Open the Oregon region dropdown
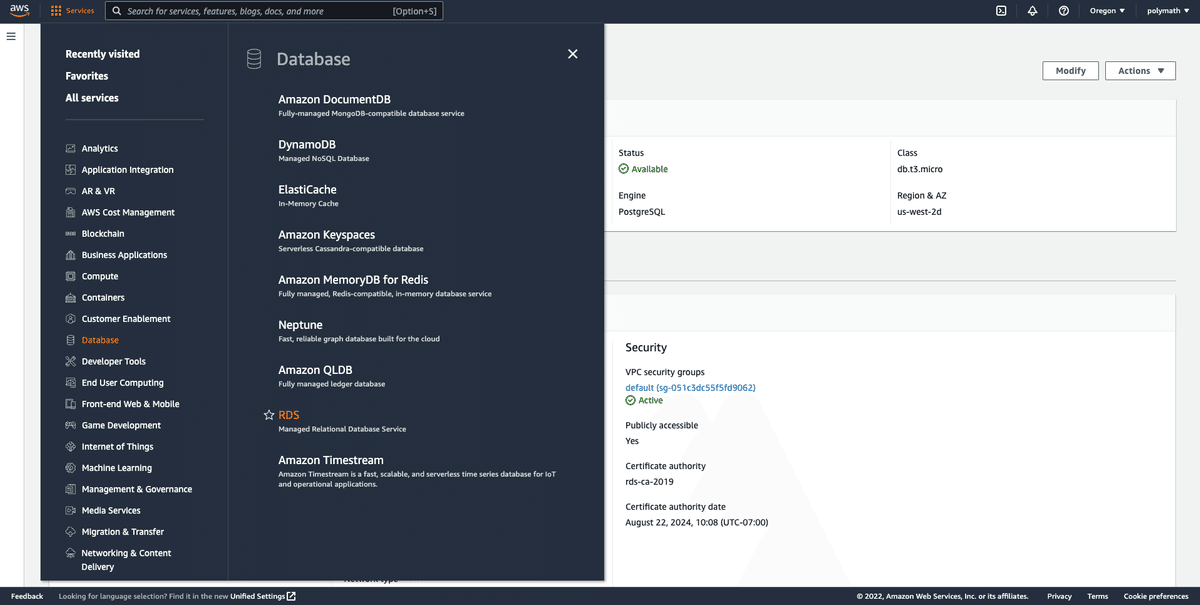1200x605 pixels. (x=1107, y=11)
